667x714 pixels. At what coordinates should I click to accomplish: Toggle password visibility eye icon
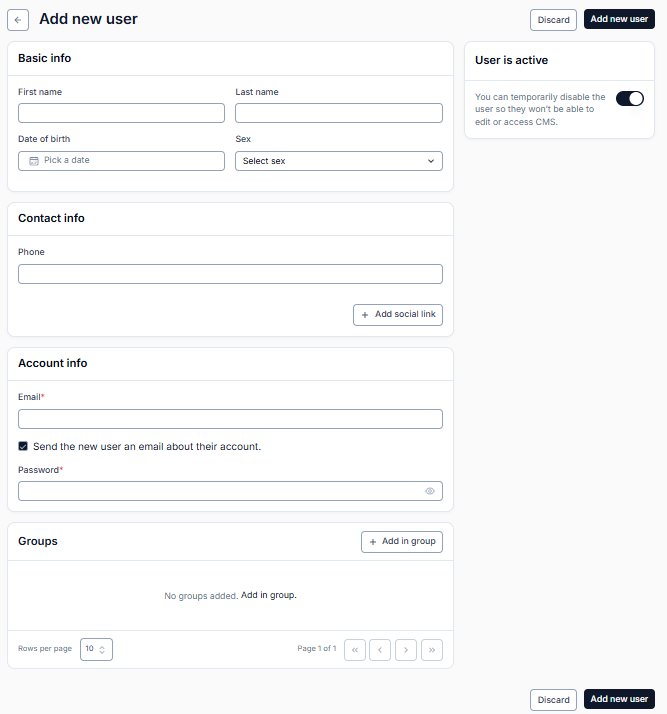click(429, 491)
